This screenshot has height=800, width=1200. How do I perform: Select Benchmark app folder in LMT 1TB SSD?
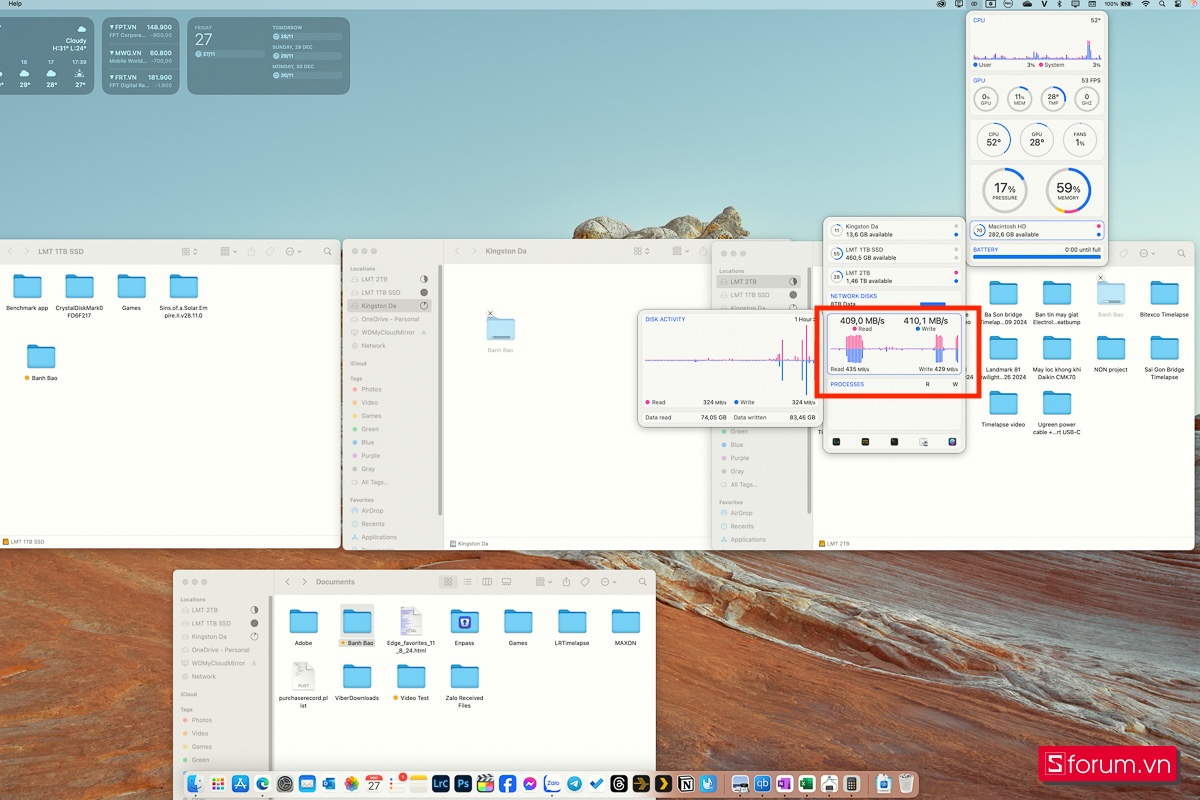click(27, 293)
